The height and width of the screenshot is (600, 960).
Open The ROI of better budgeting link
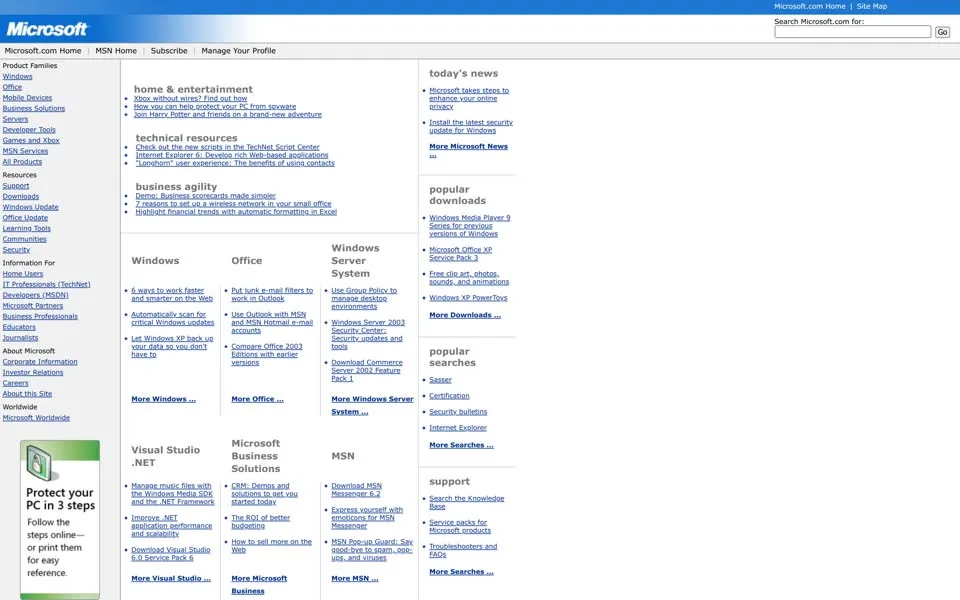pyautogui.click(x=261, y=522)
